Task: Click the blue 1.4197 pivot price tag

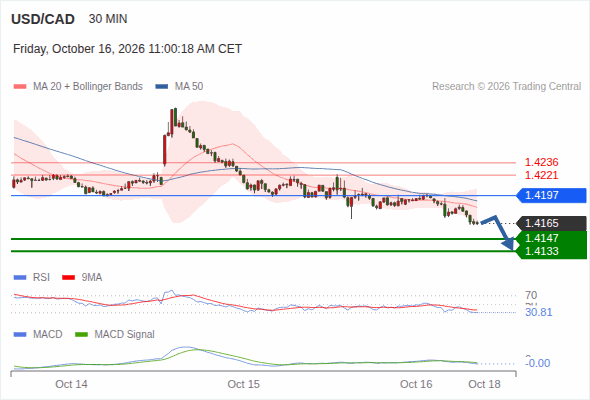Action: (552, 195)
